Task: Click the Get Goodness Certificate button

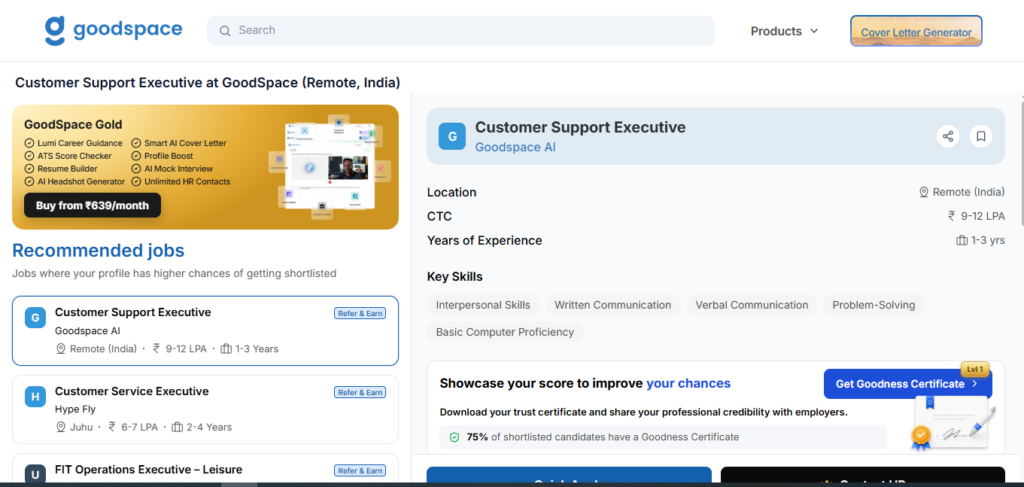Action: point(907,384)
